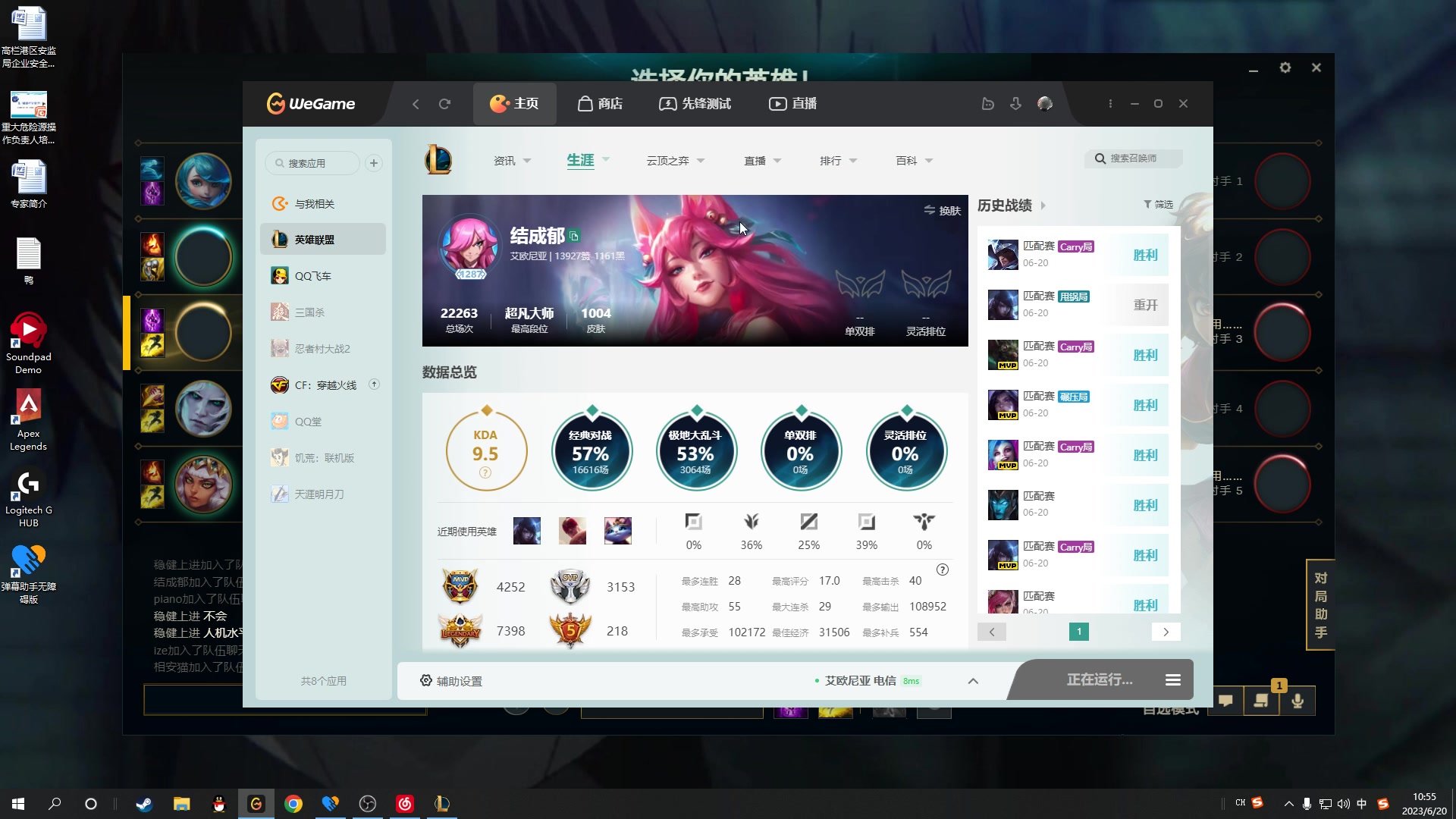
Task: Open the 甩锅局 match marked 重开
Action: [x=1077, y=305]
